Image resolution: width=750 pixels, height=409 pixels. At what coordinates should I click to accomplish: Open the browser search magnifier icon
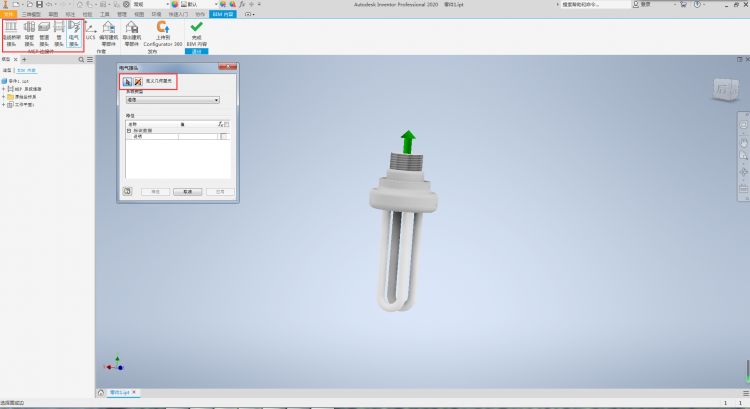coord(81,60)
